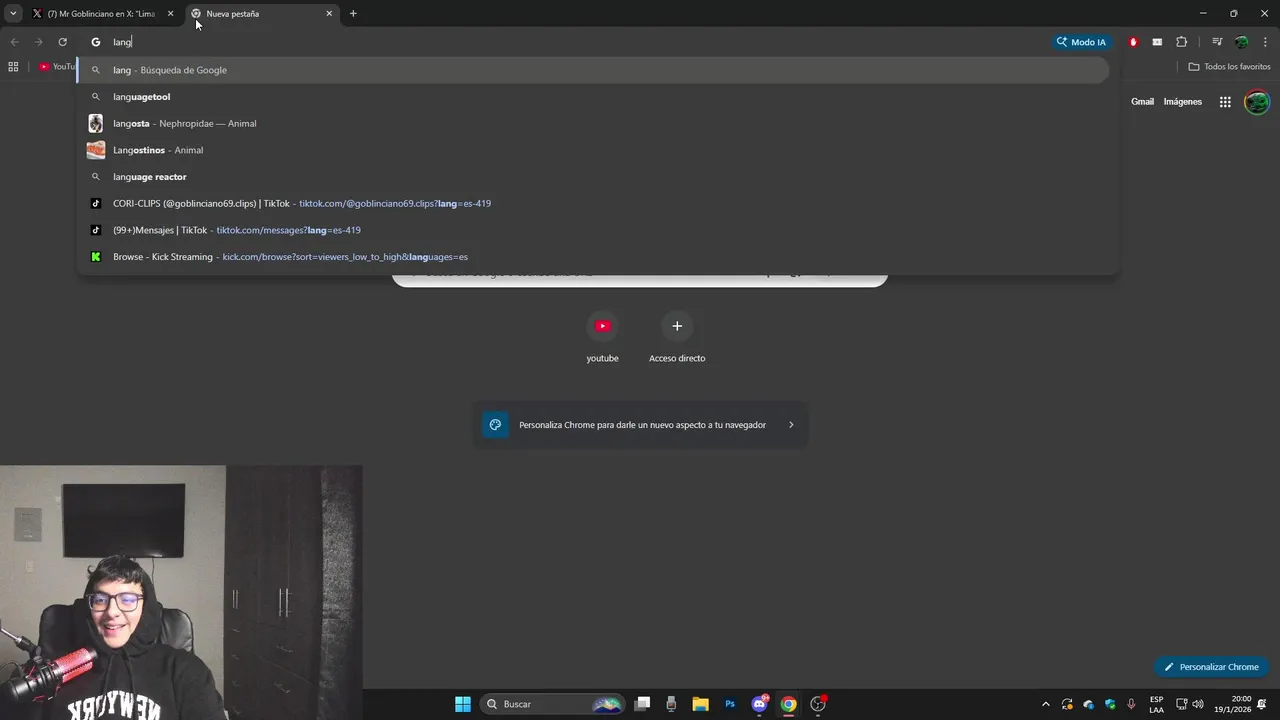Expand the Personaliza Chrome banner chevron
1280x720 pixels.
coord(791,425)
